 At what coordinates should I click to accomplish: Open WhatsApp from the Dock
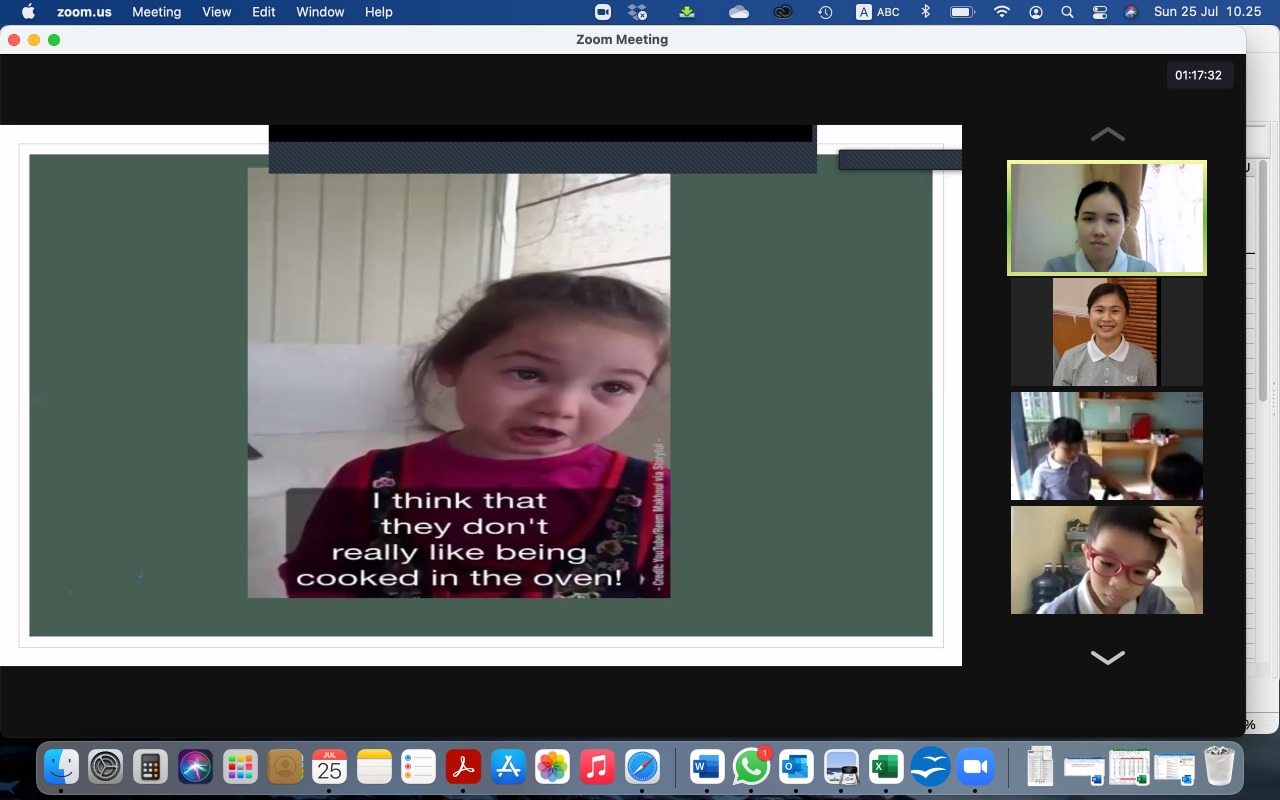(x=752, y=767)
